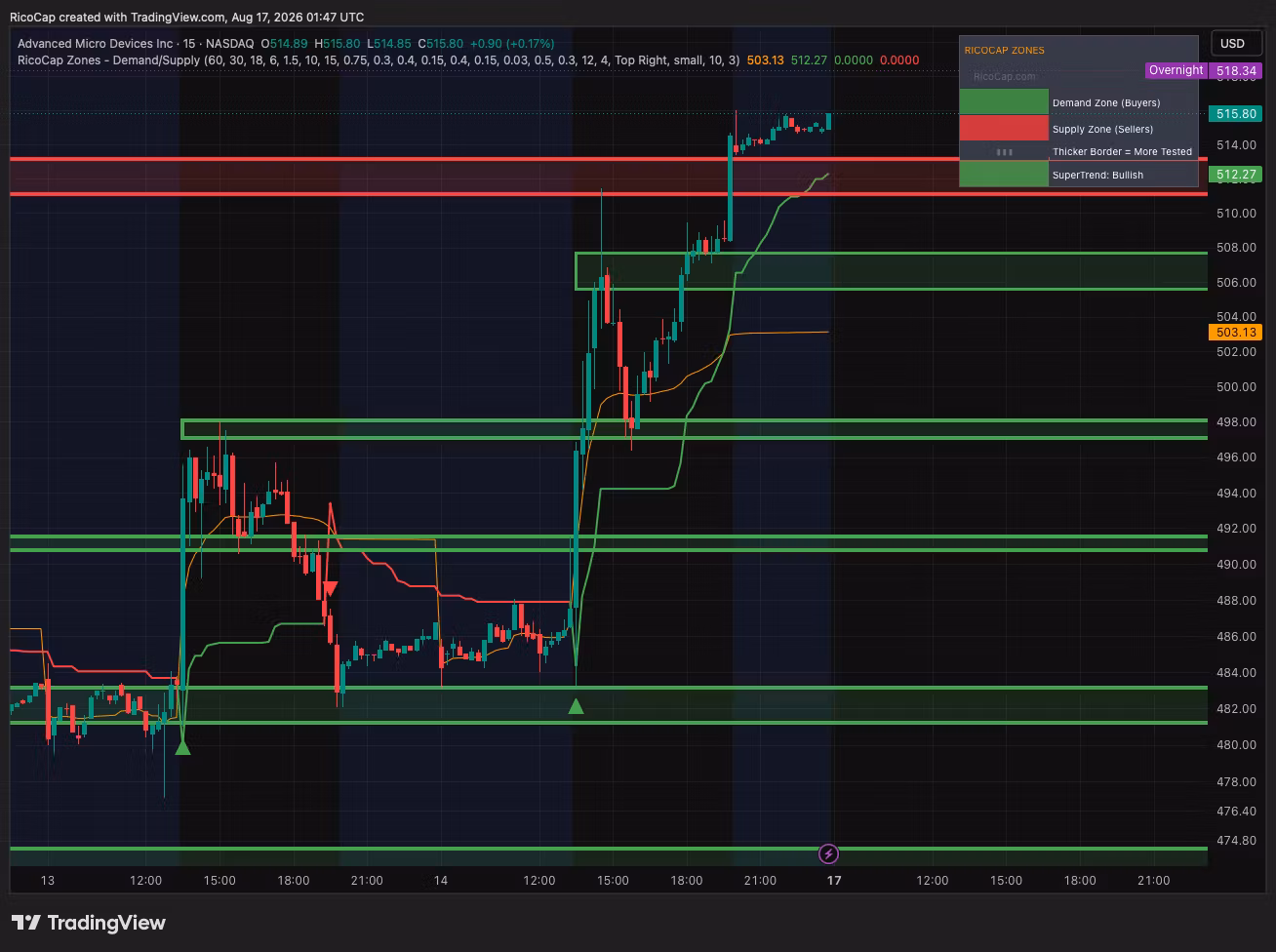Click the 476.40 price axis label

1235,812
